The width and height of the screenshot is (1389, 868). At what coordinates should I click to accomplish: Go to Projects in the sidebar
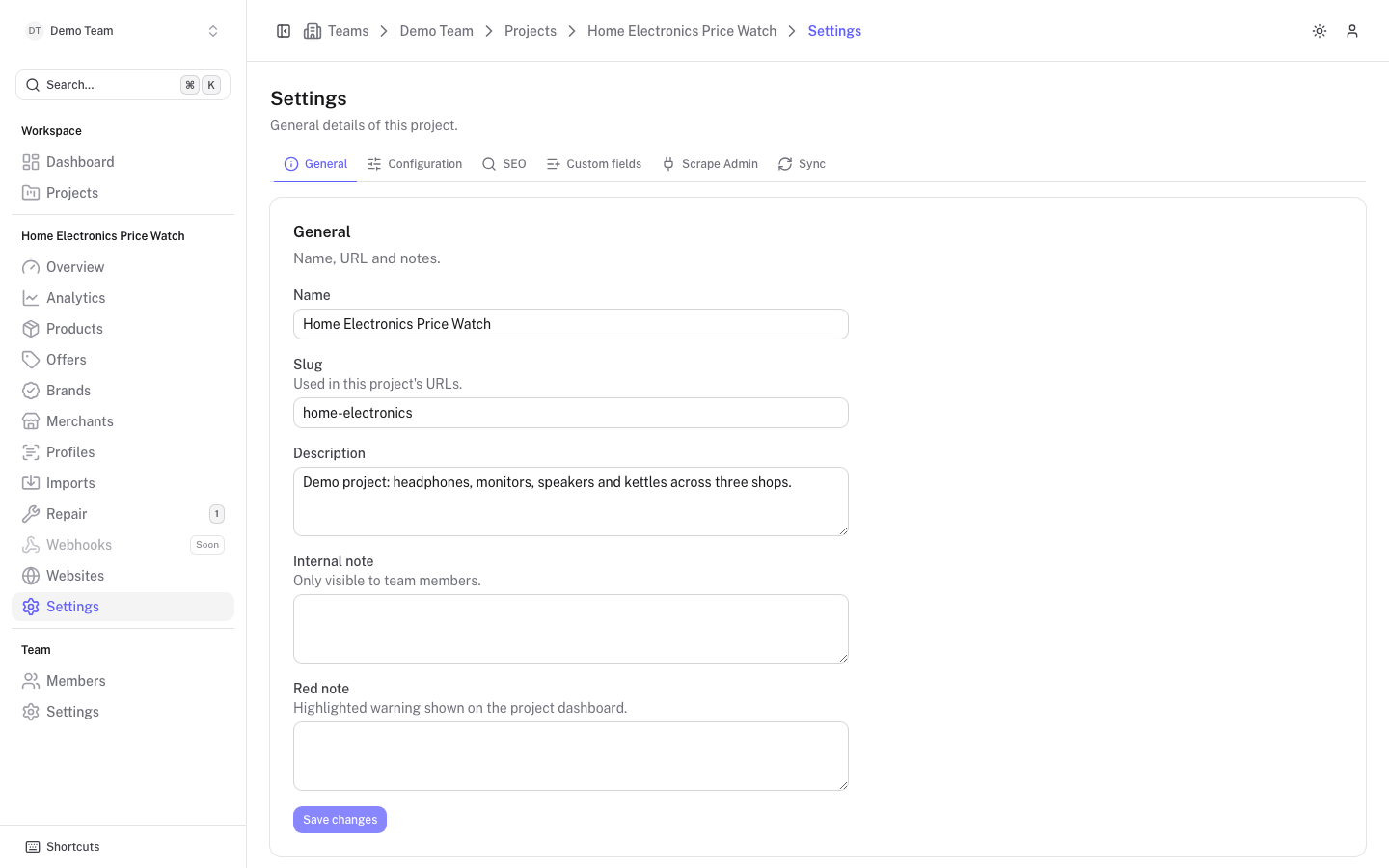pyautogui.click(x=123, y=193)
